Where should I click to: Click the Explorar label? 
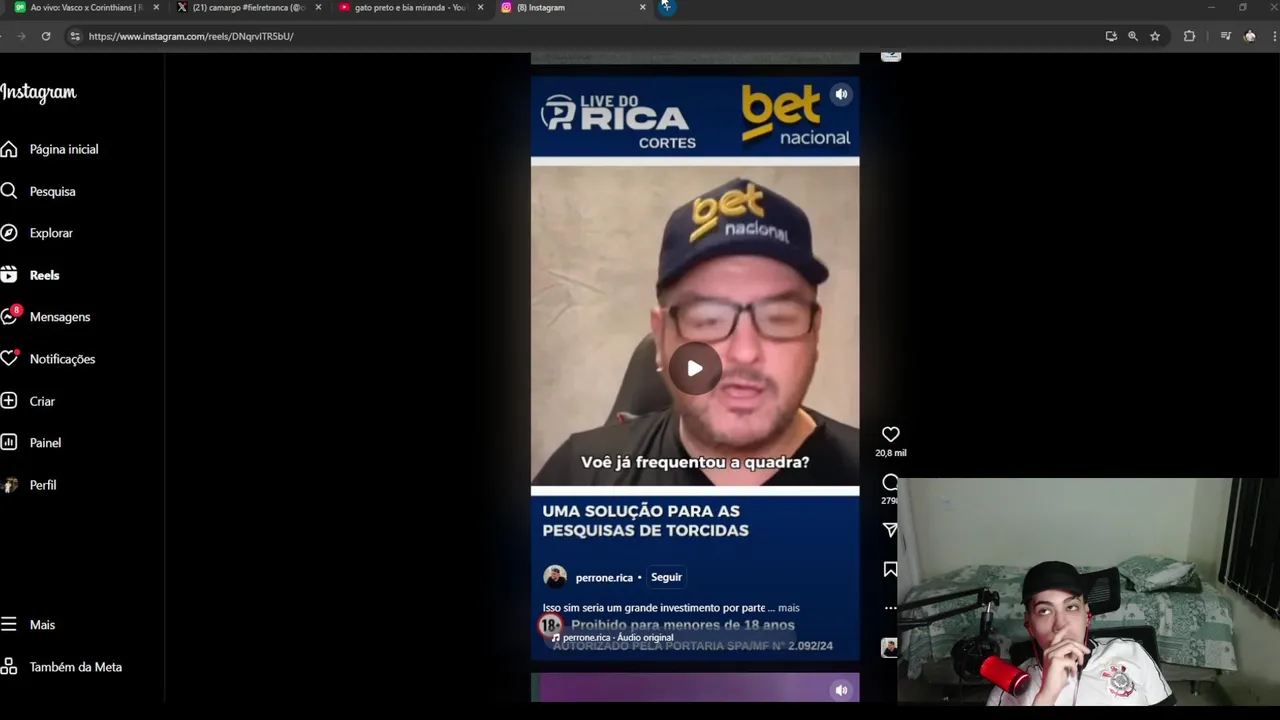coord(51,233)
